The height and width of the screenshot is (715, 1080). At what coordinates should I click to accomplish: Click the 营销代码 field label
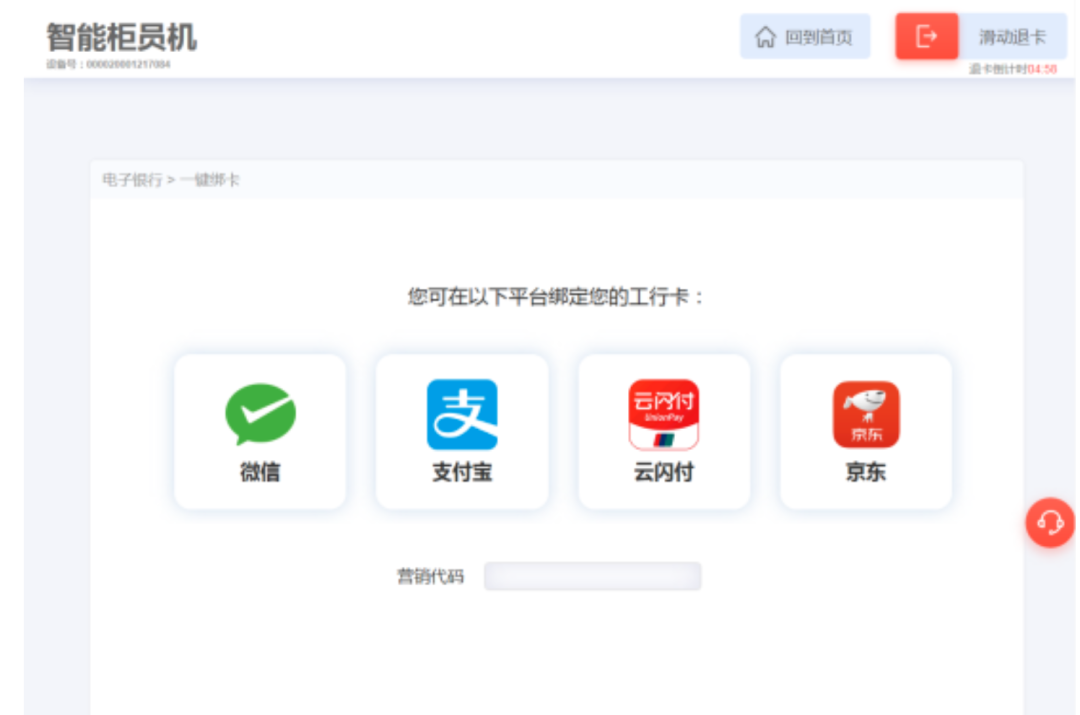(x=431, y=576)
